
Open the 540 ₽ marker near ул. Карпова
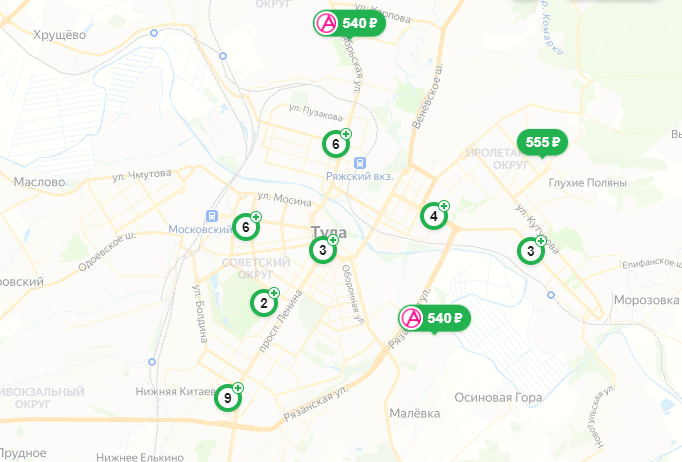click(349, 23)
